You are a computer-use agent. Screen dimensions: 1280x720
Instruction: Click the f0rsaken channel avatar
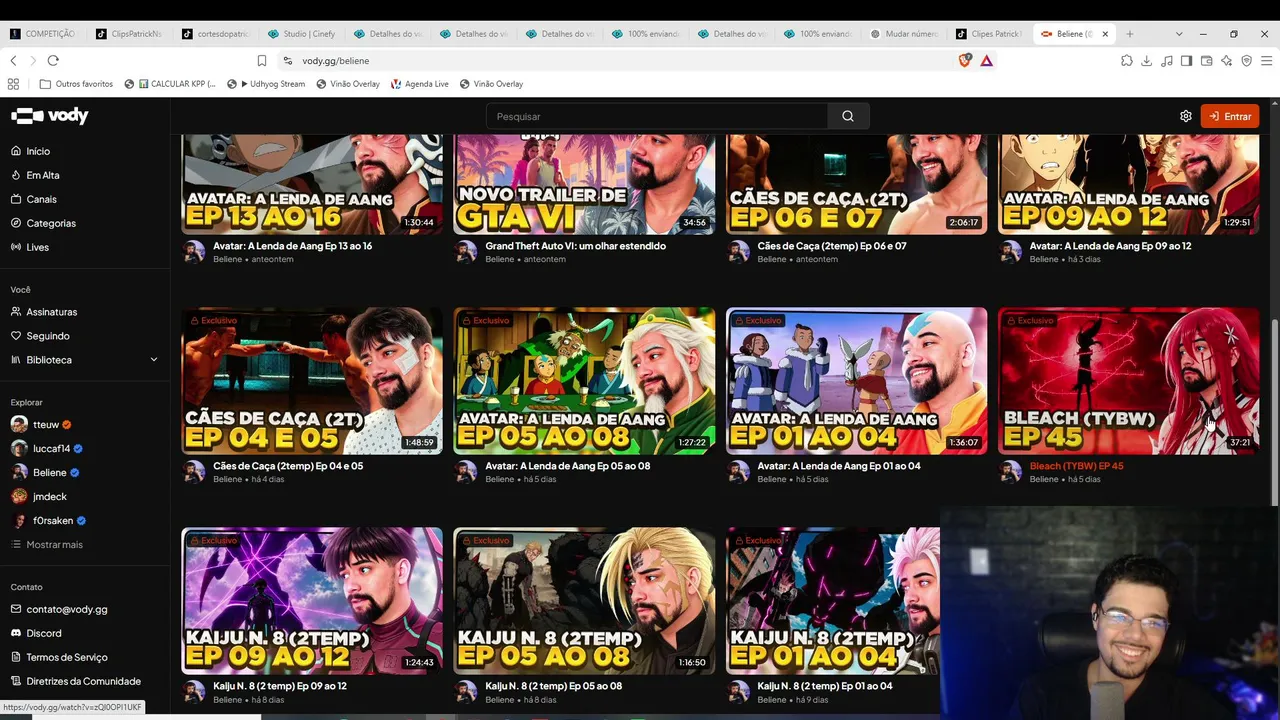pos(19,521)
